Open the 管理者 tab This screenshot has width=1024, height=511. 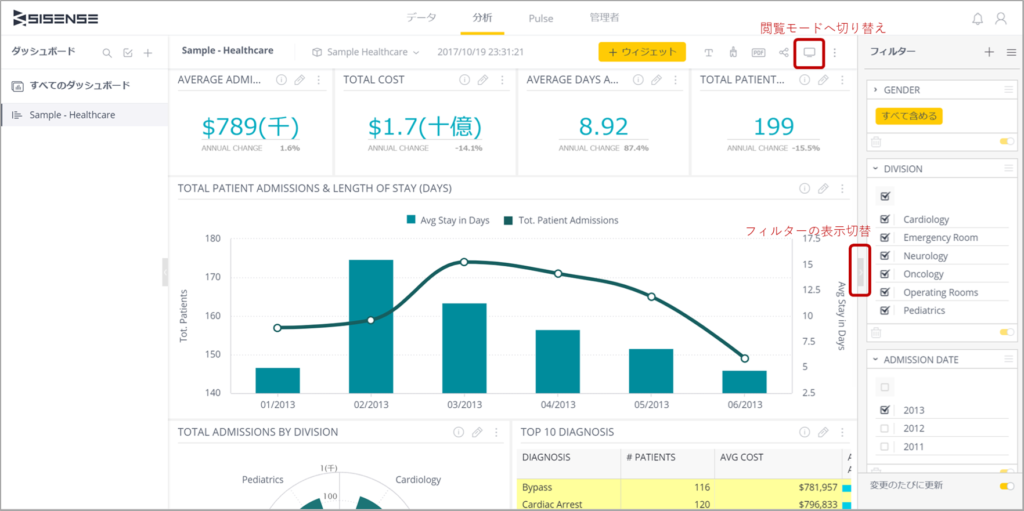(x=604, y=18)
